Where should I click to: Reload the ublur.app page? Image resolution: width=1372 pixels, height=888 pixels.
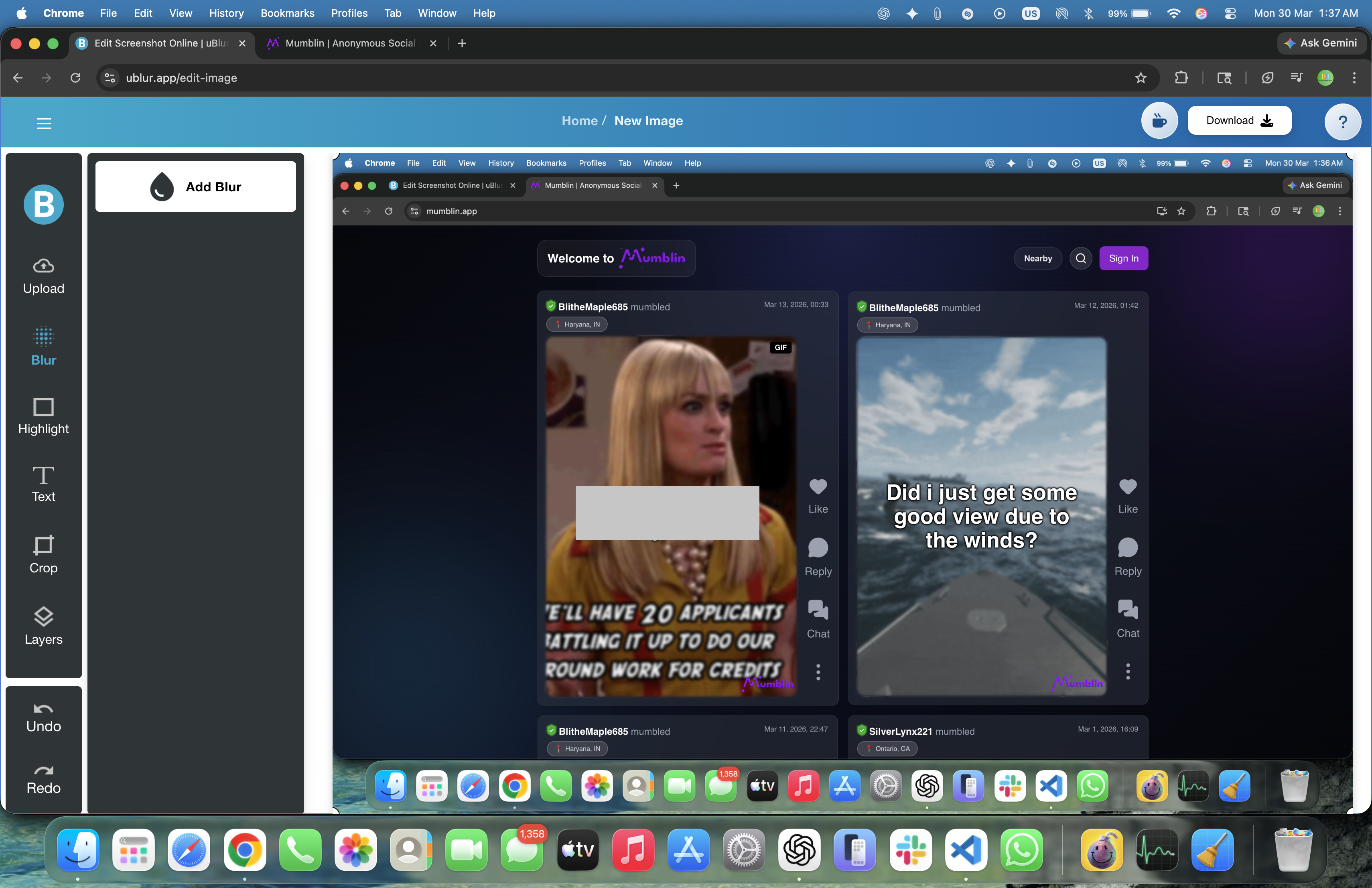[75, 78]
